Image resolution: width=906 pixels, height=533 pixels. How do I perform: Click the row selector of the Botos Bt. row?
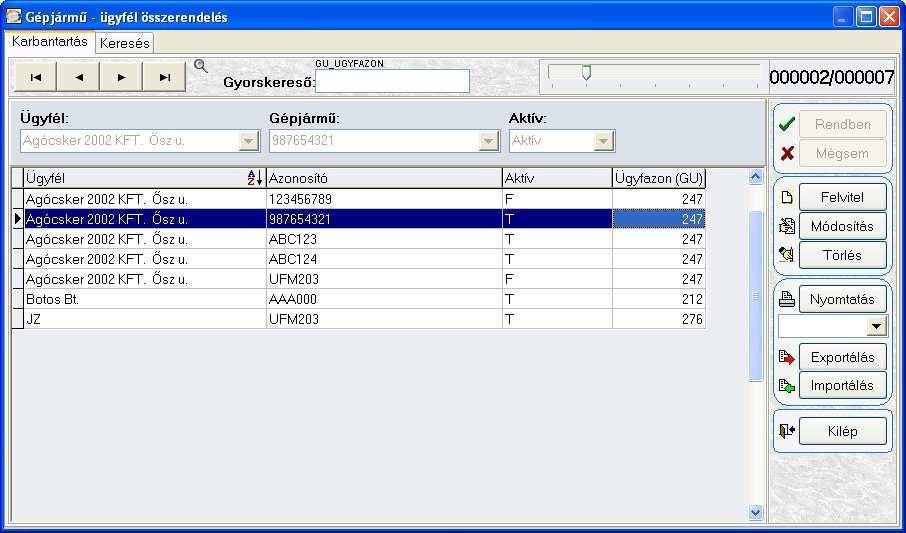coord(17,299)
